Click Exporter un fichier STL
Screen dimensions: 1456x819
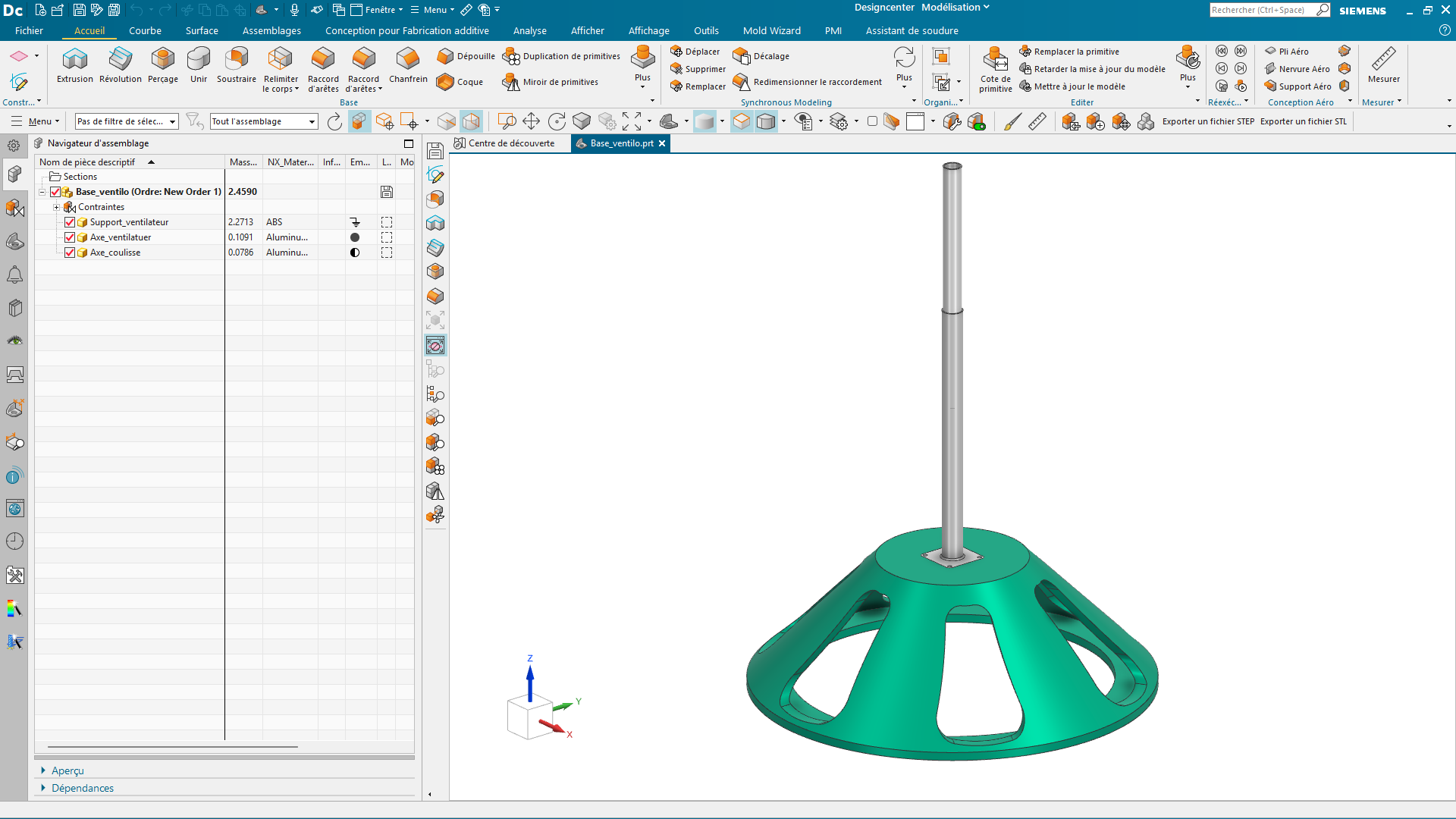click(1304, 121)
